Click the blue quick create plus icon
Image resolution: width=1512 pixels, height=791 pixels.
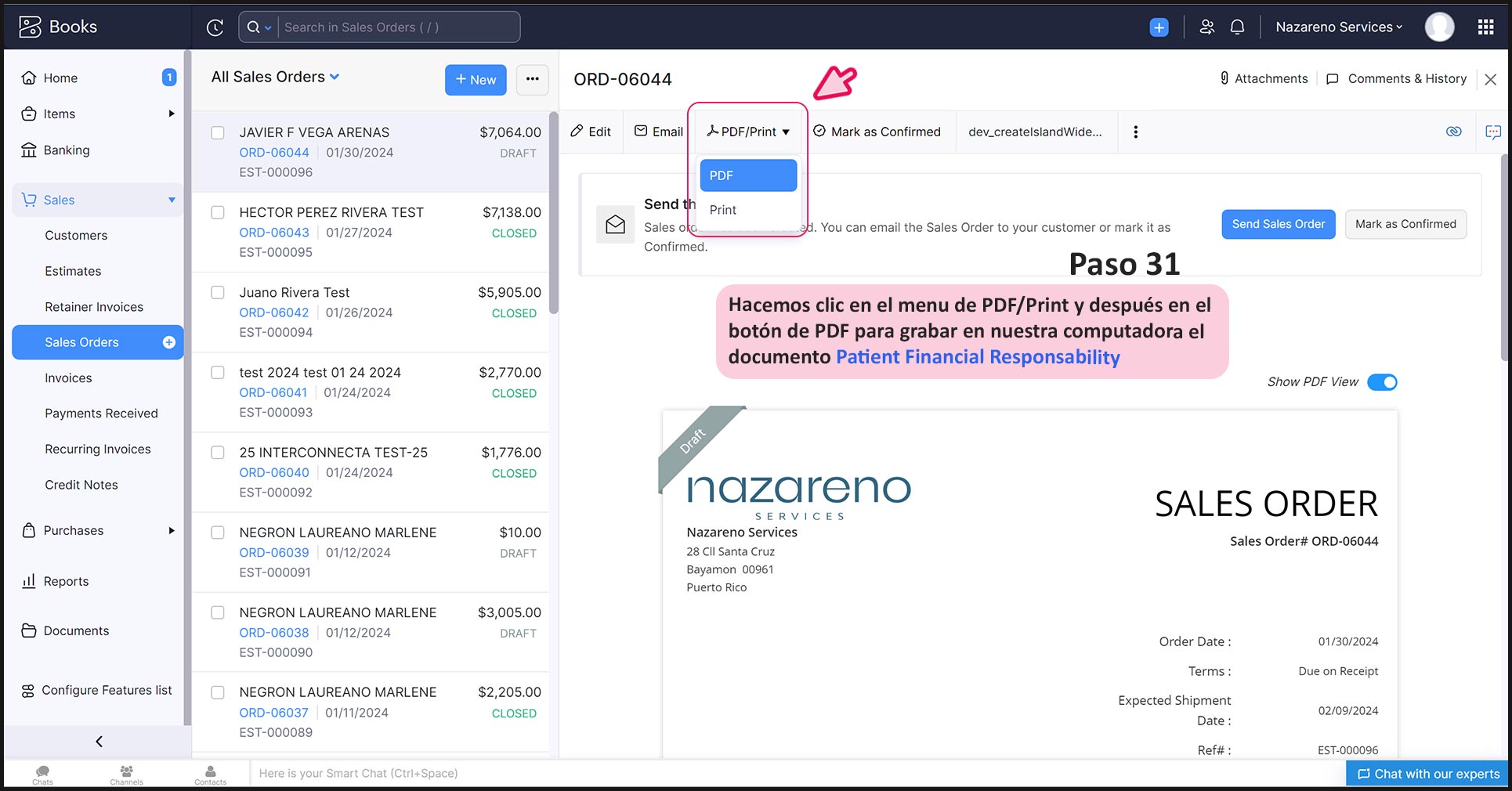tap(1159, 27)
